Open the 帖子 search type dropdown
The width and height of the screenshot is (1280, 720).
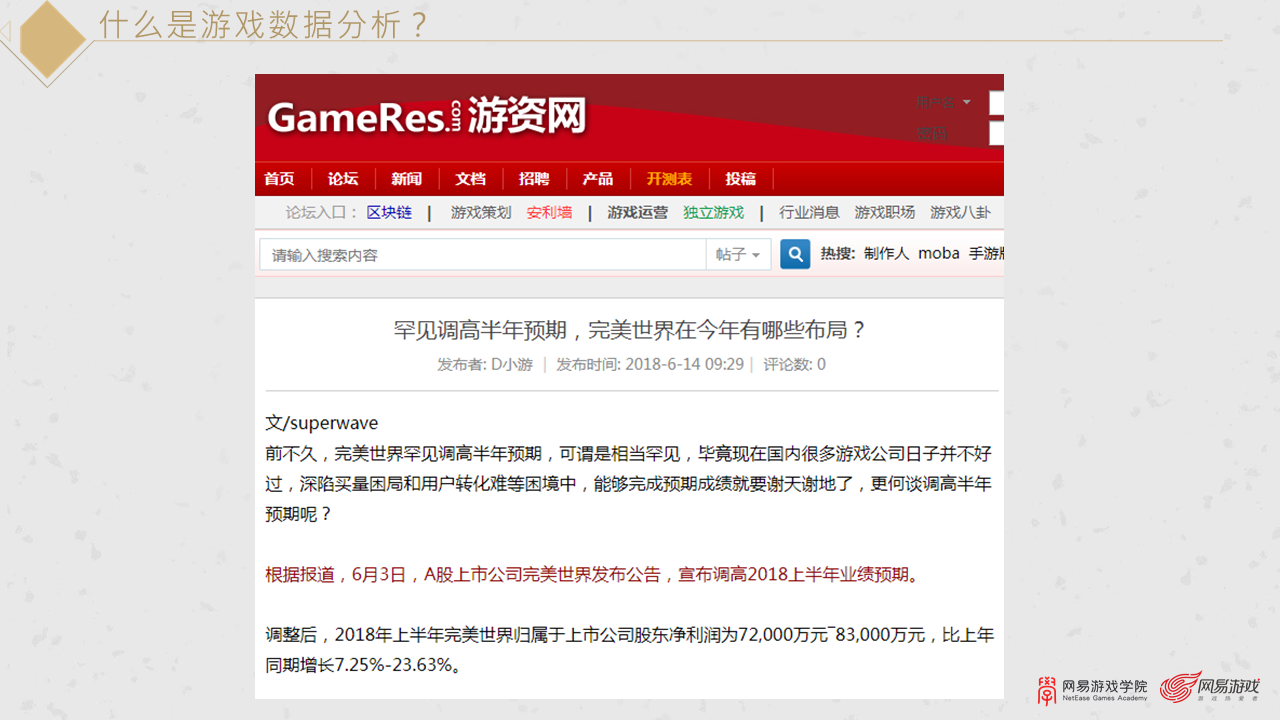[x=738, y=254]
